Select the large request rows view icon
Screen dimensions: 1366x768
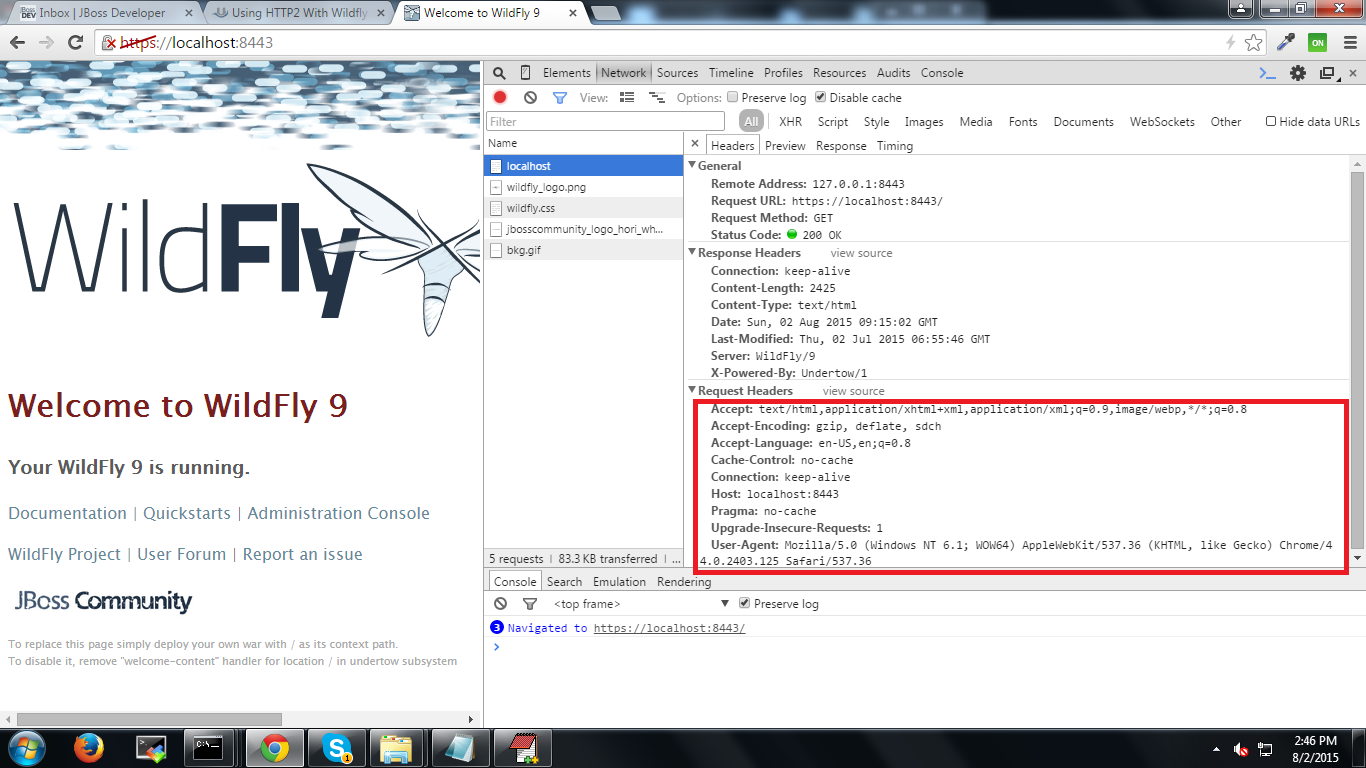(x=627, y=97)
